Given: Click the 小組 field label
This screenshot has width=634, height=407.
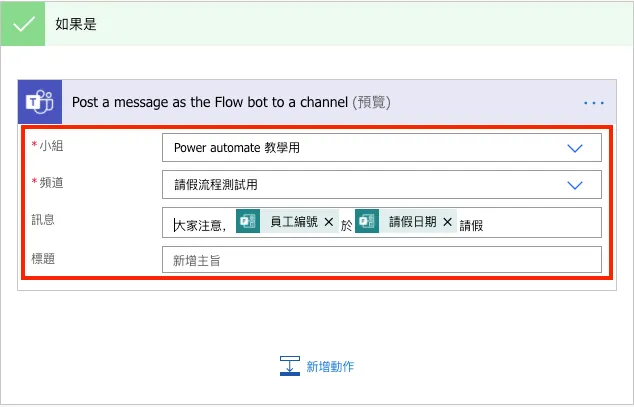Looking at the screenshot, I should click(51, 146).
